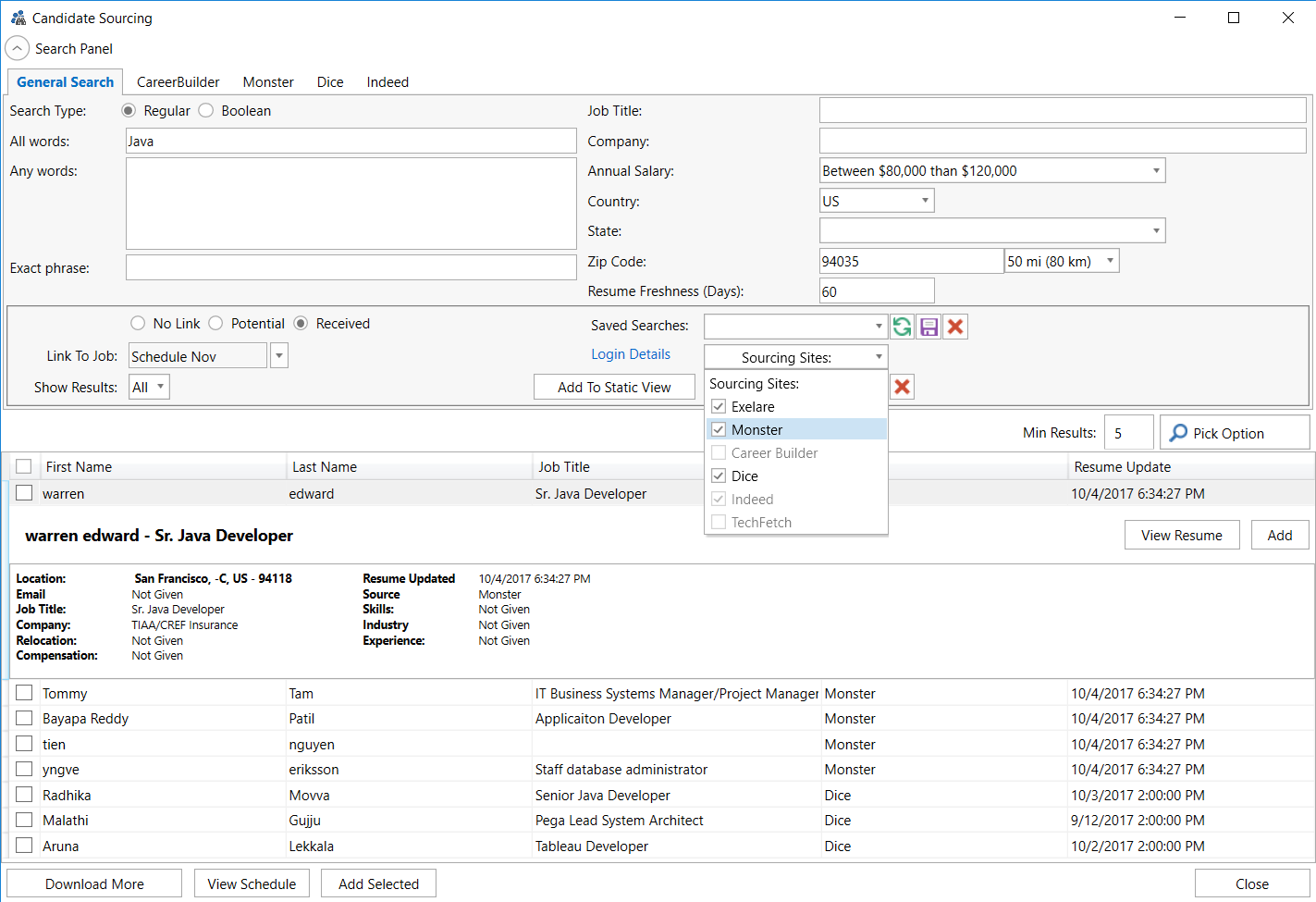Click the Download More button

94,884
